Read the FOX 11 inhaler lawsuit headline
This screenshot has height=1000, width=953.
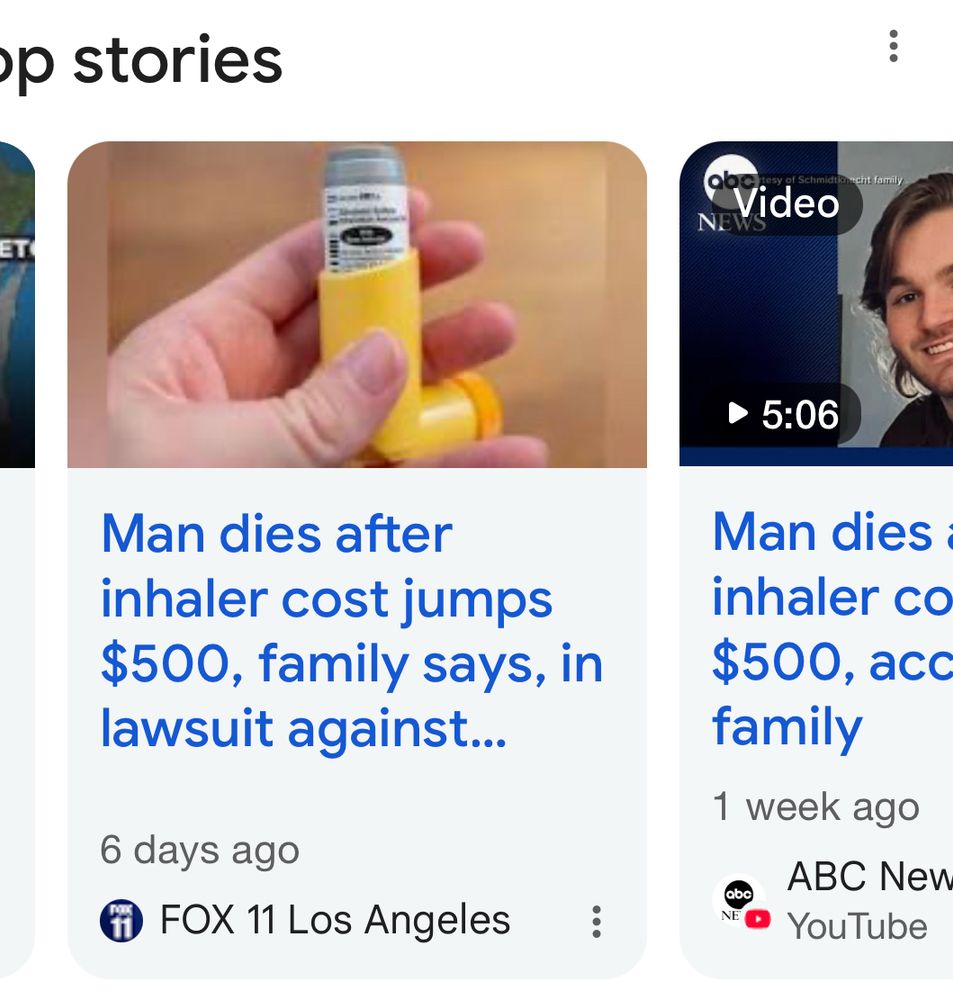tap(351, 631)
